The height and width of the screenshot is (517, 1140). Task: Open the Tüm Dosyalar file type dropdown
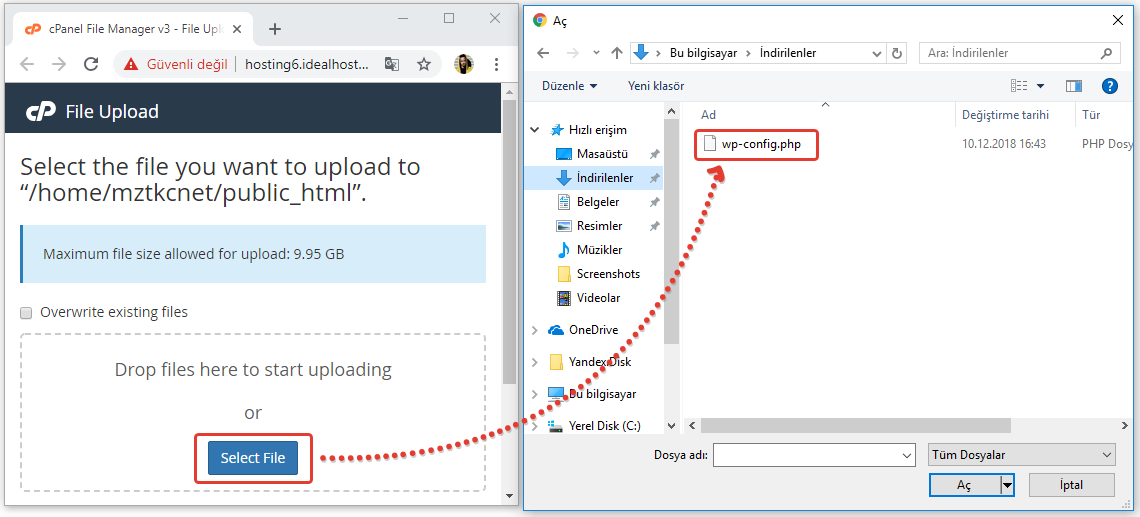1021,455
